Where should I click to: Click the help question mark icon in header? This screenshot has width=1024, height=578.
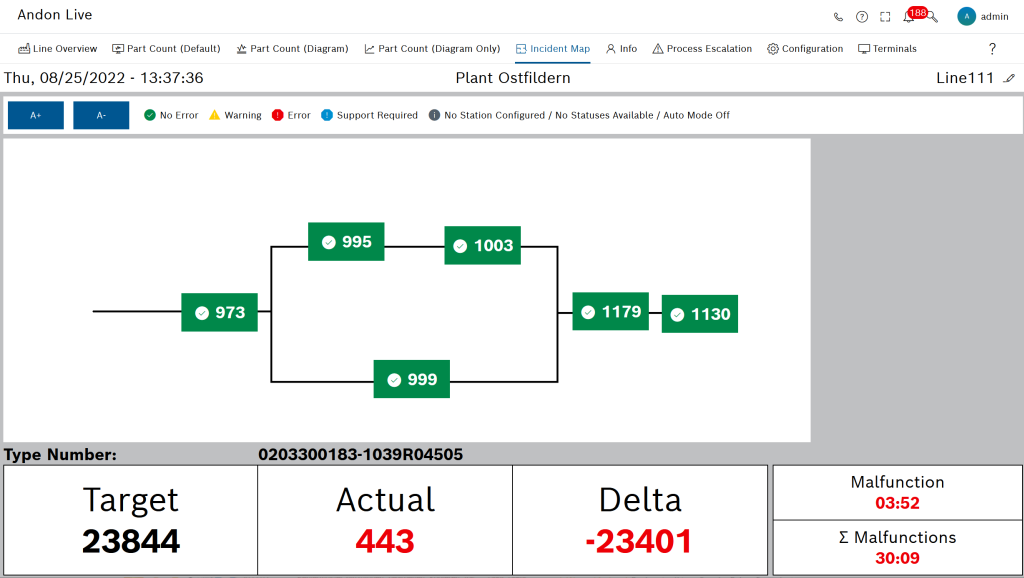861,16
